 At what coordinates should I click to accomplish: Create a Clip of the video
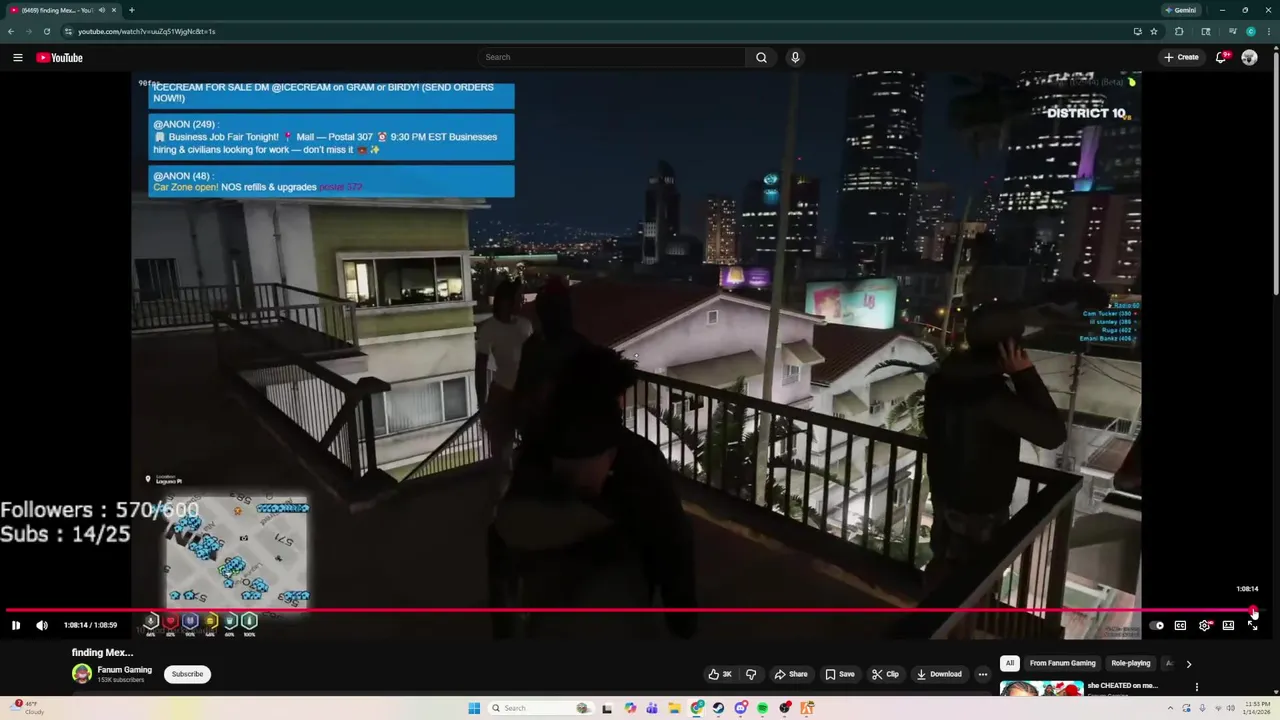pyautogui.click(x=885, y=674)
